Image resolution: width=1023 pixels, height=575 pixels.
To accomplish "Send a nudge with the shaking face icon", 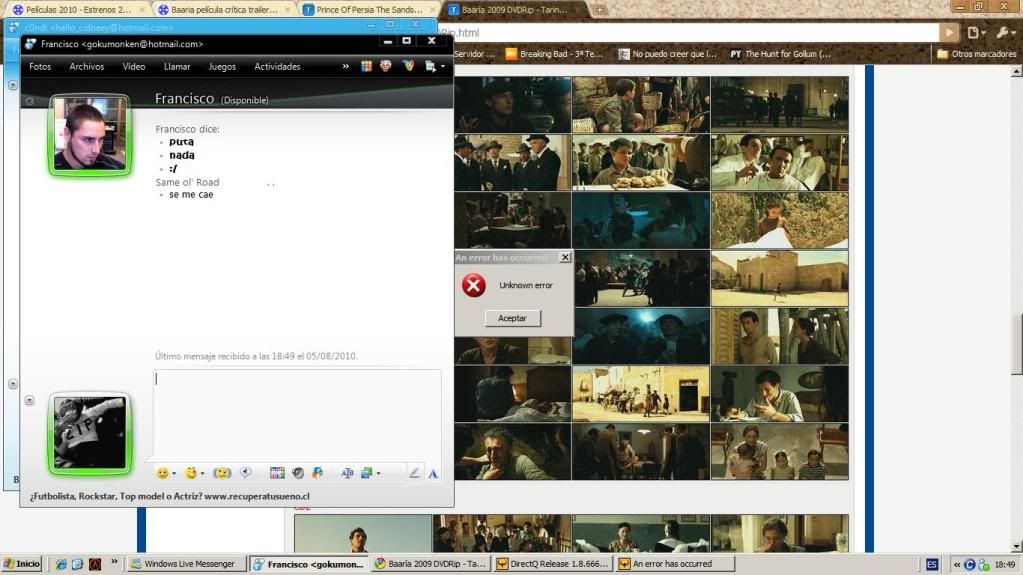I will (222, 473).
